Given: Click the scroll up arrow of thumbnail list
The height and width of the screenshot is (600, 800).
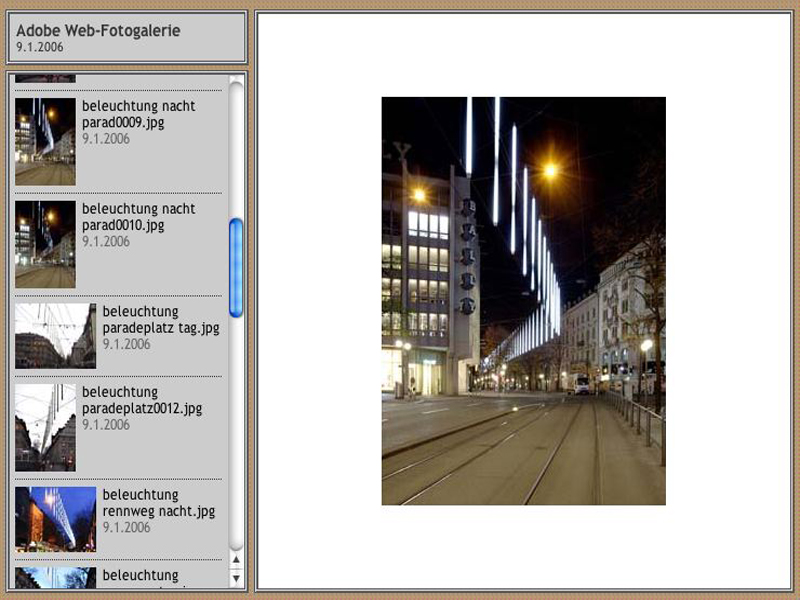Looking at the screenshot, I should pos(236,560).
